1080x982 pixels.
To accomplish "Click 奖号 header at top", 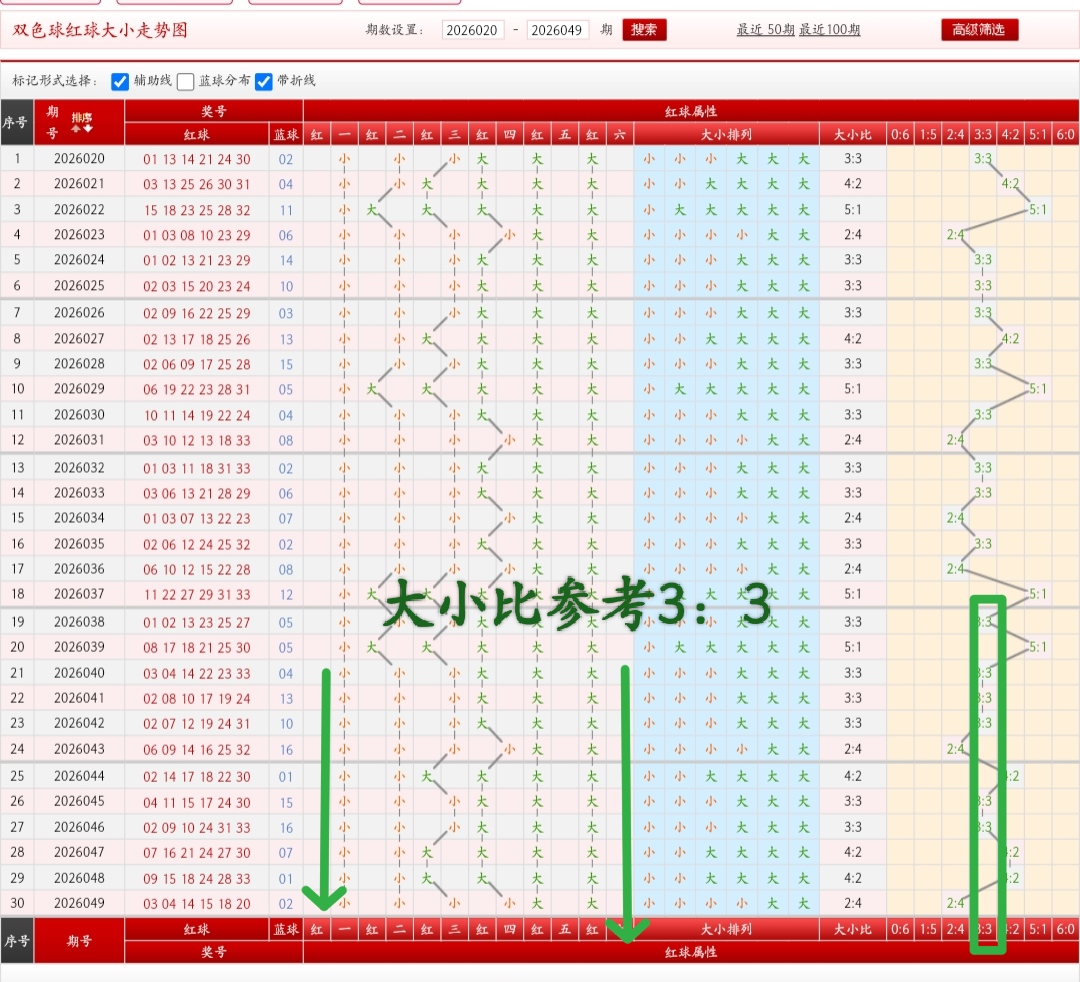I will (x=214, y=111).
